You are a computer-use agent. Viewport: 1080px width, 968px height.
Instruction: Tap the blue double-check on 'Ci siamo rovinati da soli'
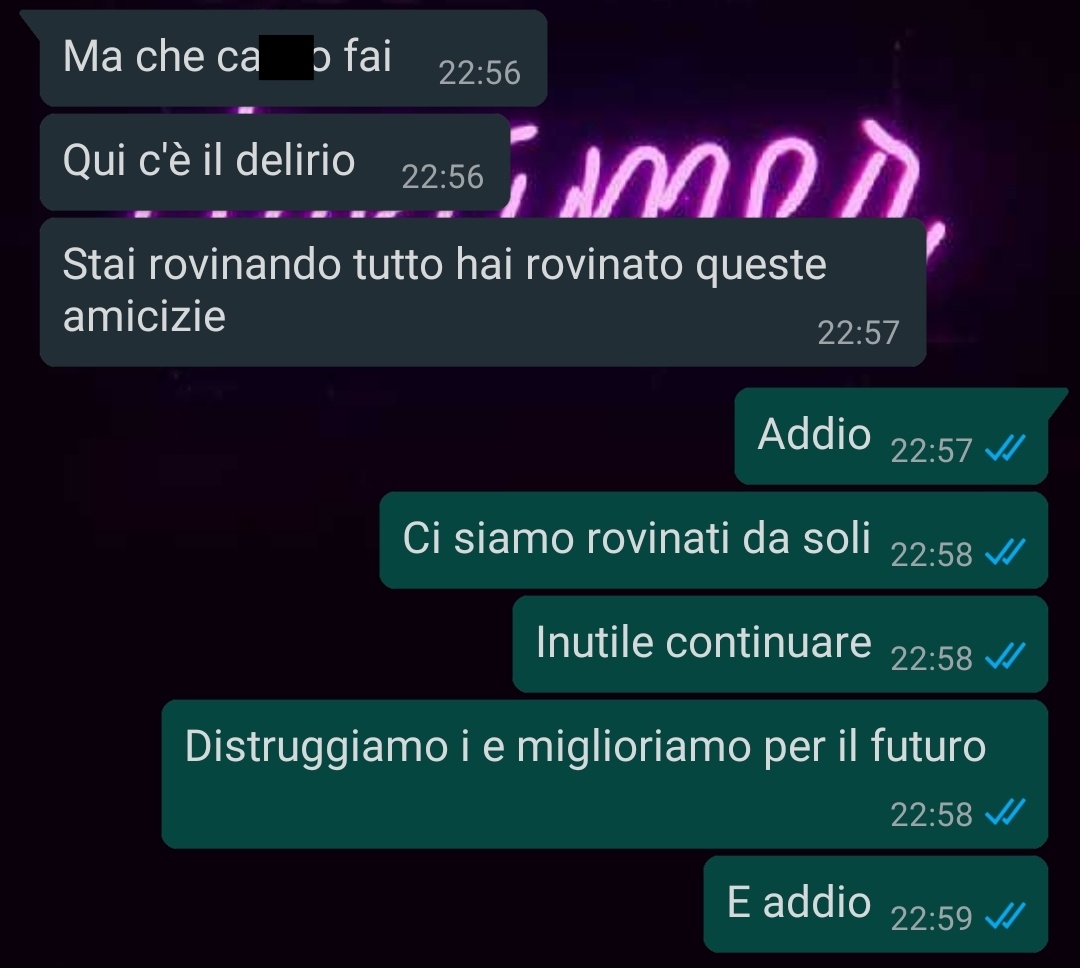[x=1005, y=553]
